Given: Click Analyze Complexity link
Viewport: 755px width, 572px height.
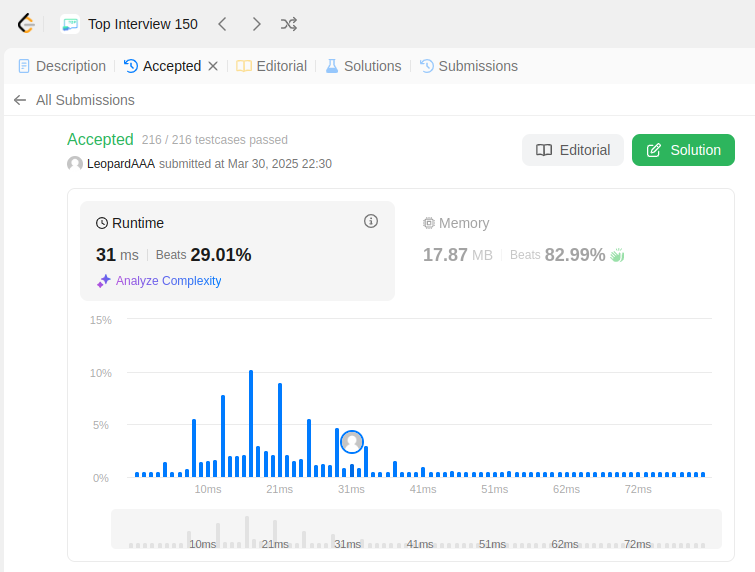Looking at the screenshot, I should coord(169,281).
